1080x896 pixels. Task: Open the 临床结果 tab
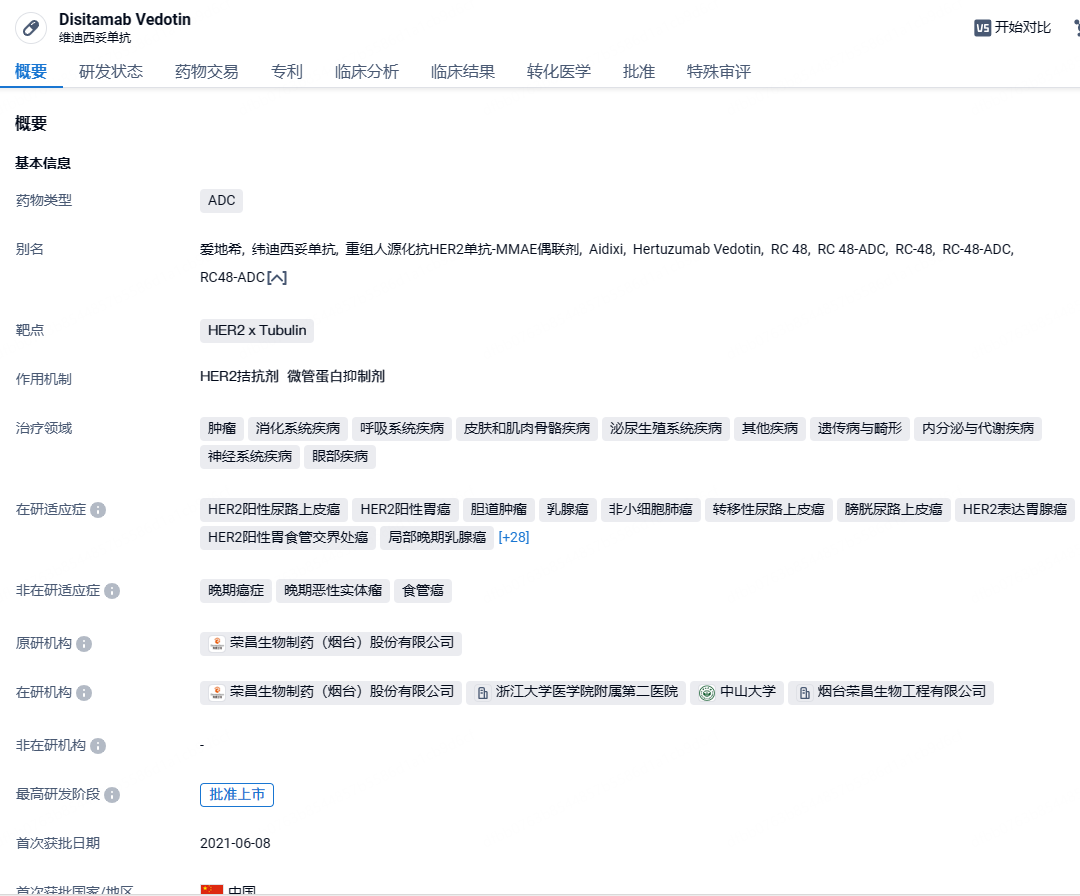point(463,72)
